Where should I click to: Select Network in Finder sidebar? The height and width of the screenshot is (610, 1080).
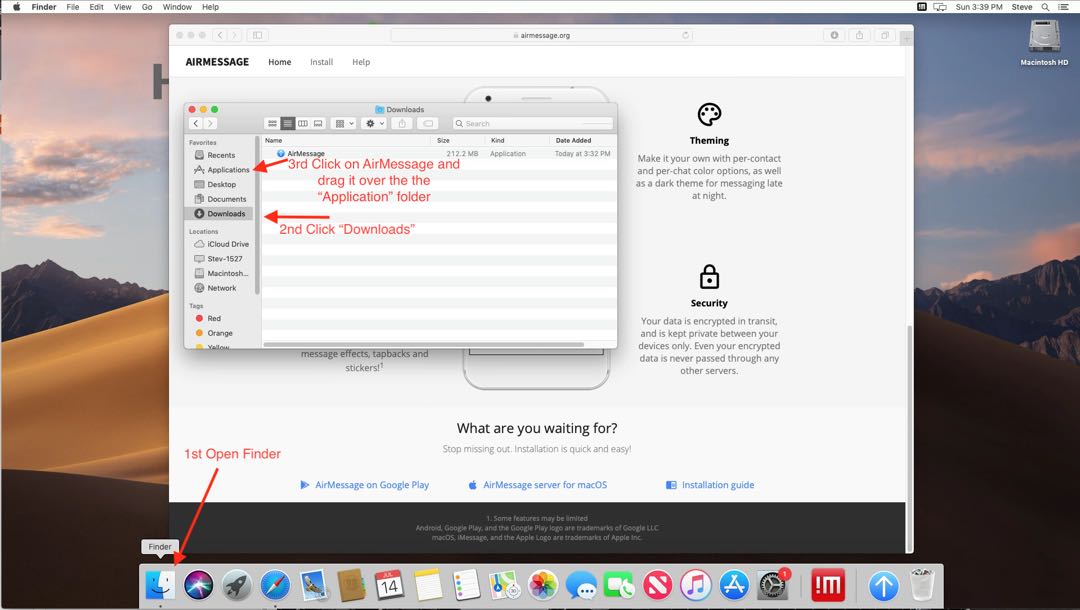tap(220, 288)
